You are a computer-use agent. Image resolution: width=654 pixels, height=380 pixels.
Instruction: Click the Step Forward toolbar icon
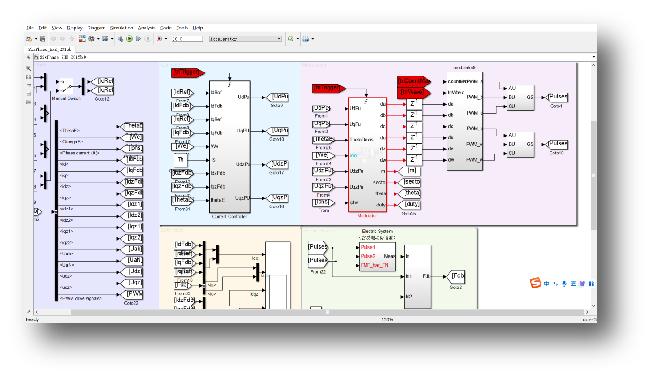[x=138, y=39]
